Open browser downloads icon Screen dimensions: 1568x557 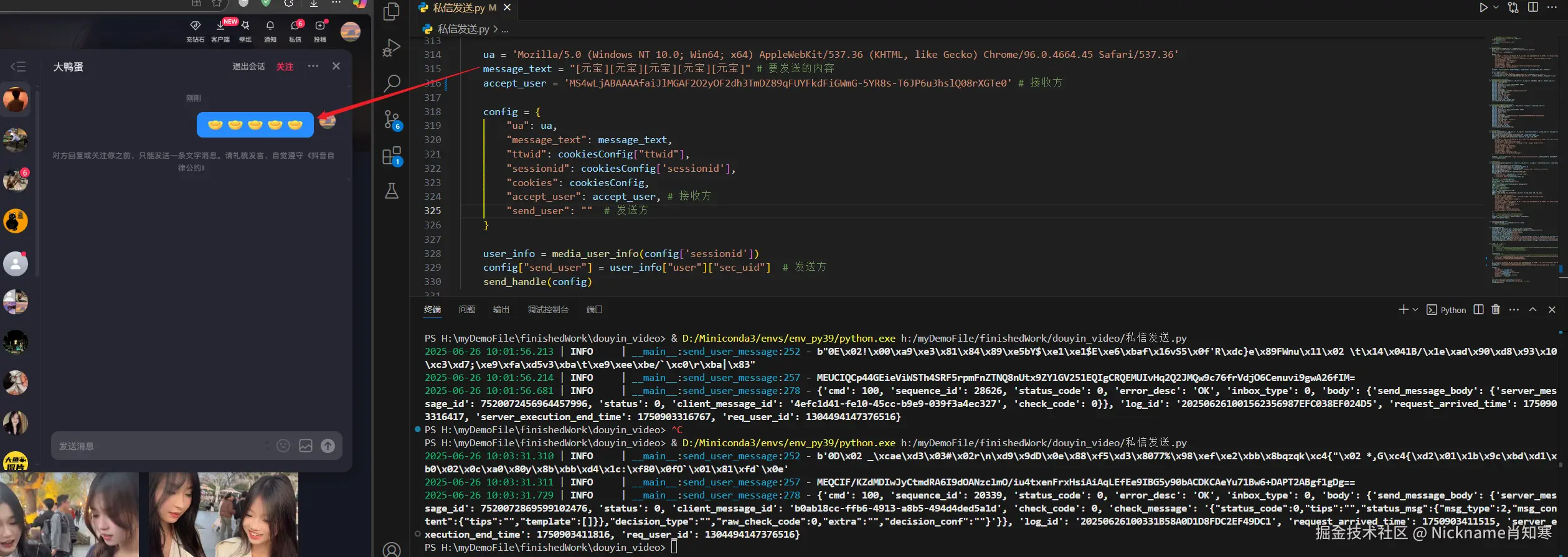314,3
